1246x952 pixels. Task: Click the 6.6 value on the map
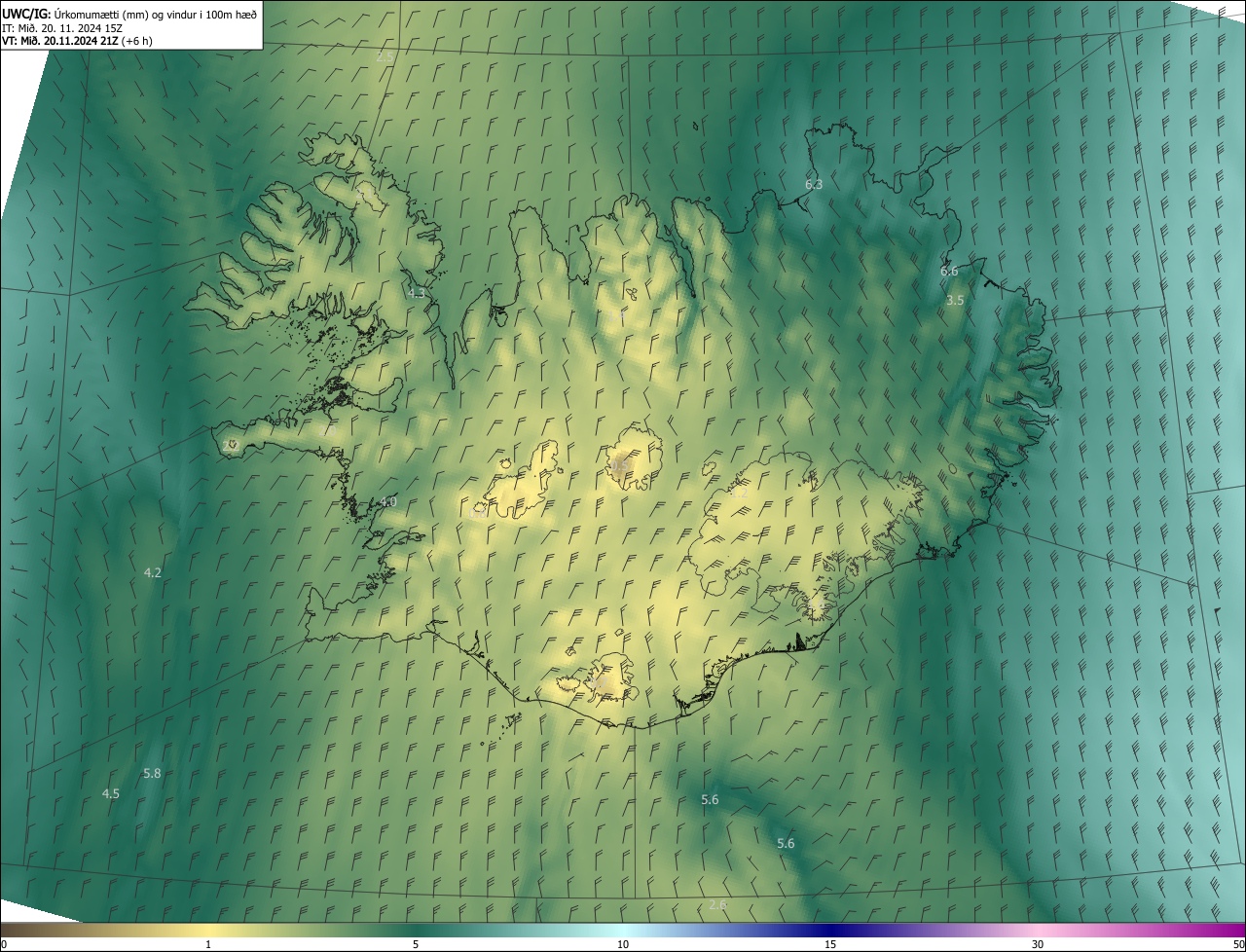(x=949, y=272)
